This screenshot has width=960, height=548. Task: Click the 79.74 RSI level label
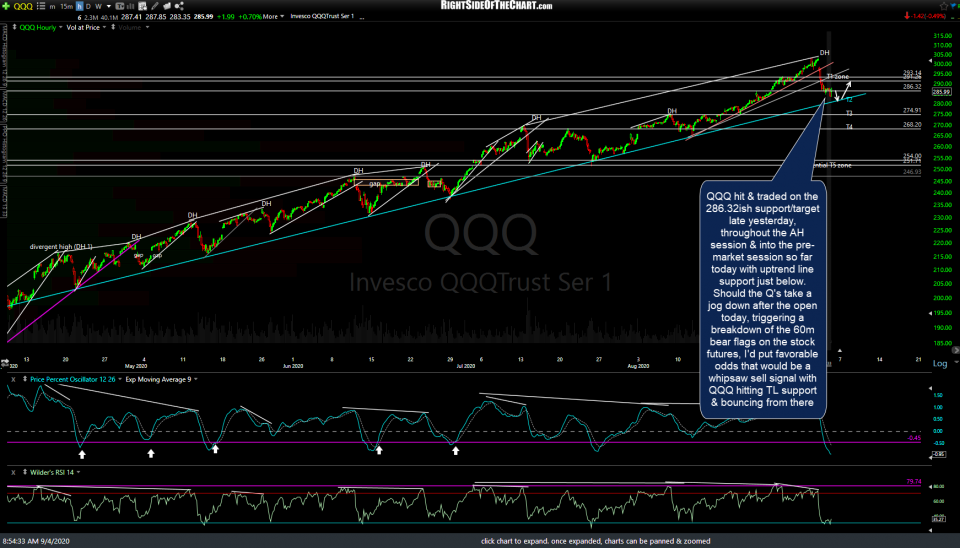pos(913,482)
